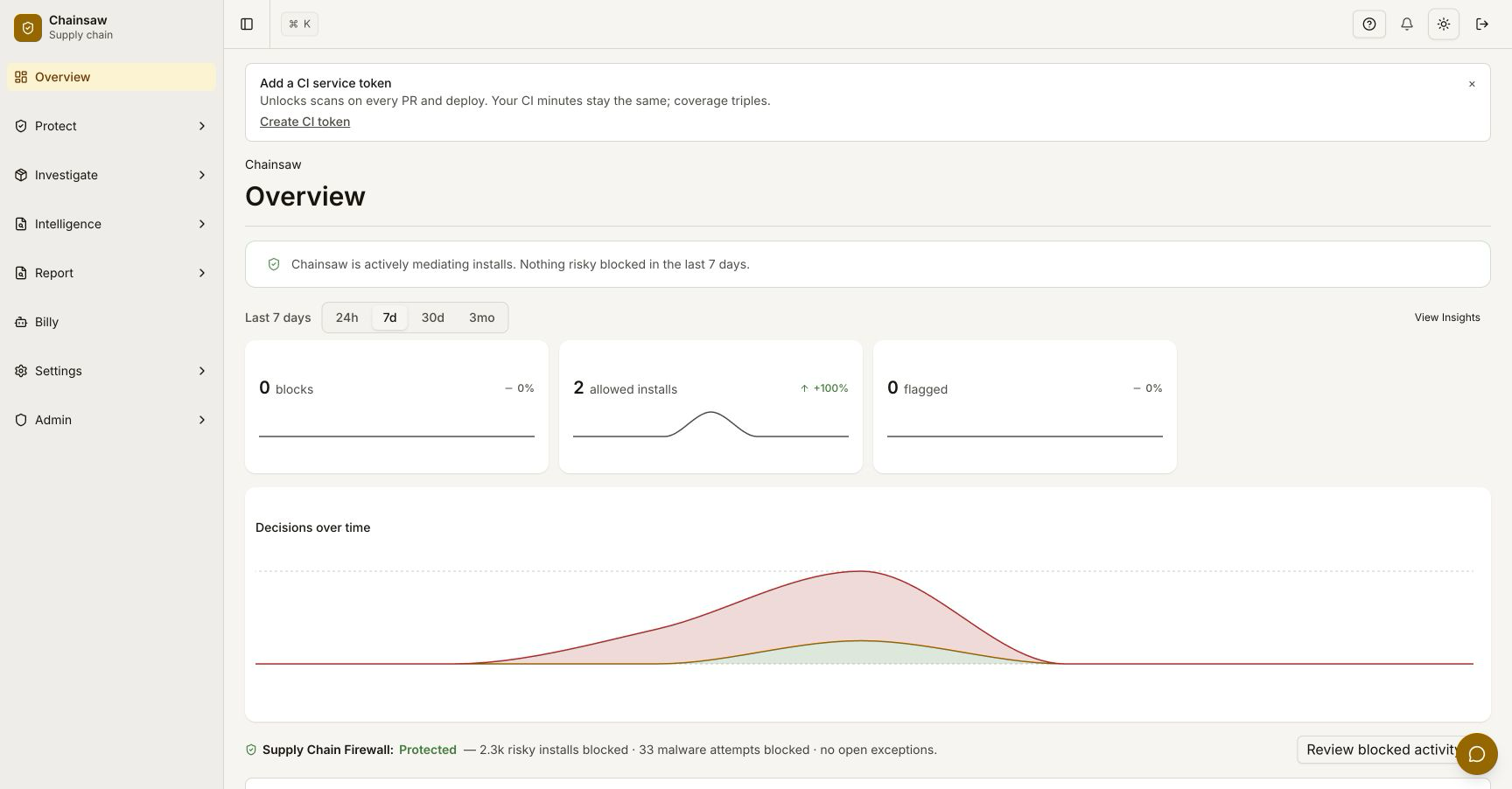Click the Chainsaw shield logo icon
This screenshot has height=789, width=1512.
pos(28,28)
